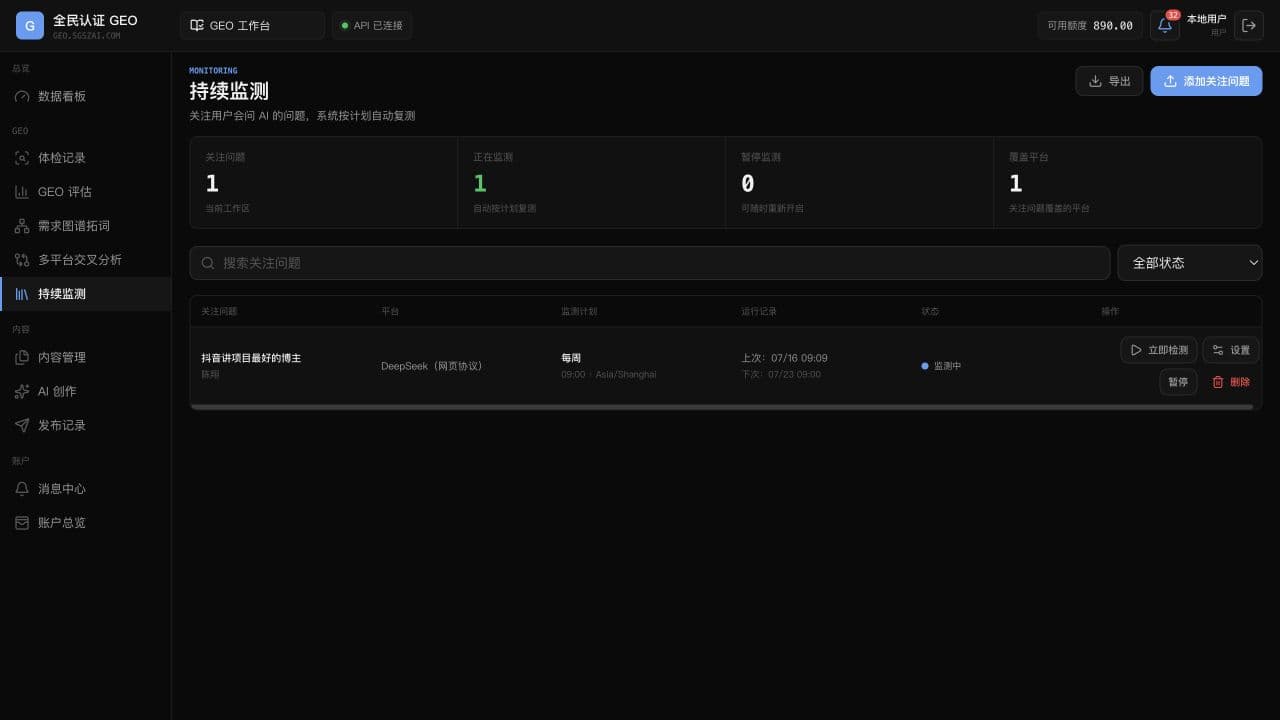Open 数据看板 in the sidebar
This screenshot has height=720, width=1280.
pyautogui.click(x=85, y=96)
